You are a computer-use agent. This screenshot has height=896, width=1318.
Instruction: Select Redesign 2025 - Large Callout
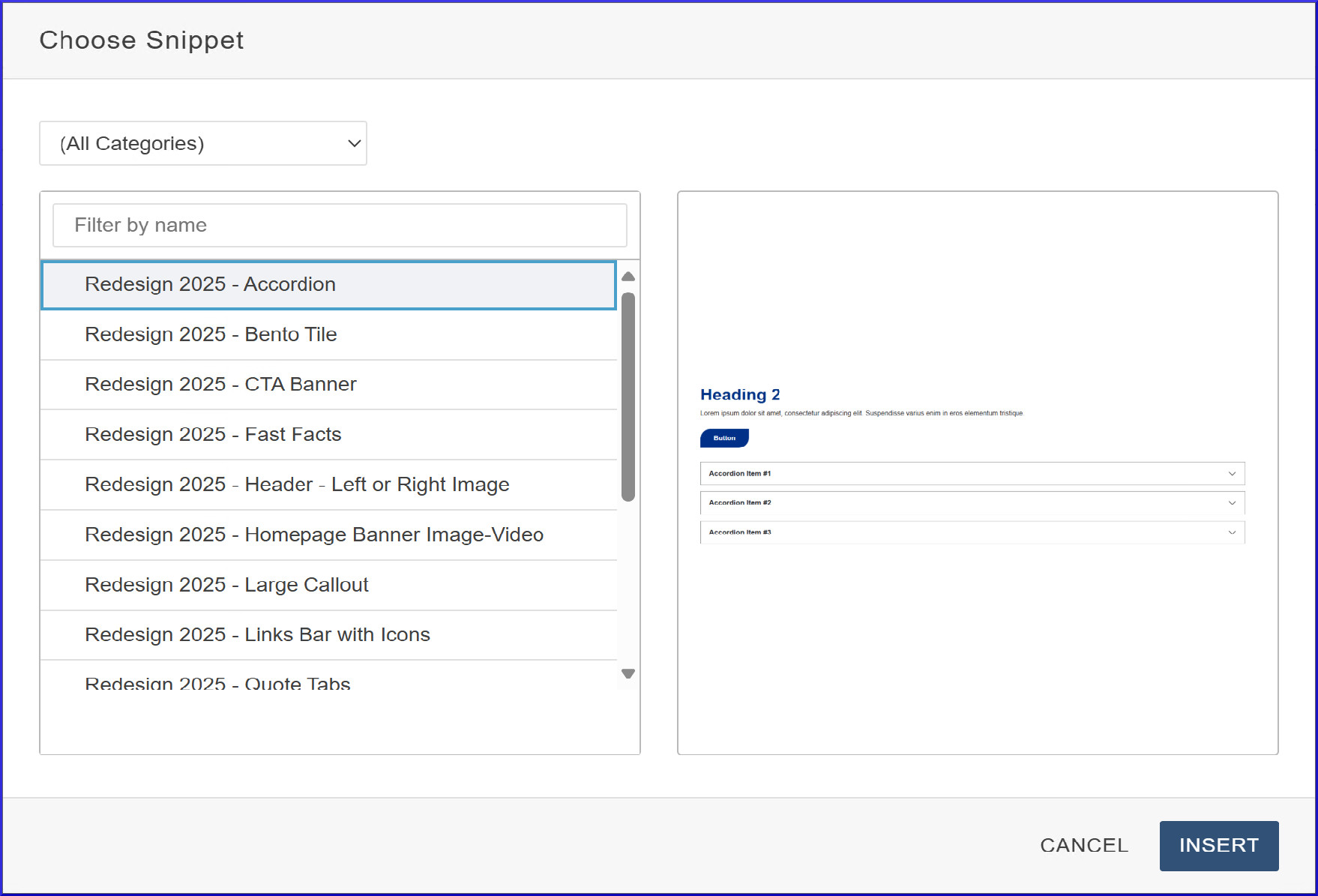coord(328,585)
